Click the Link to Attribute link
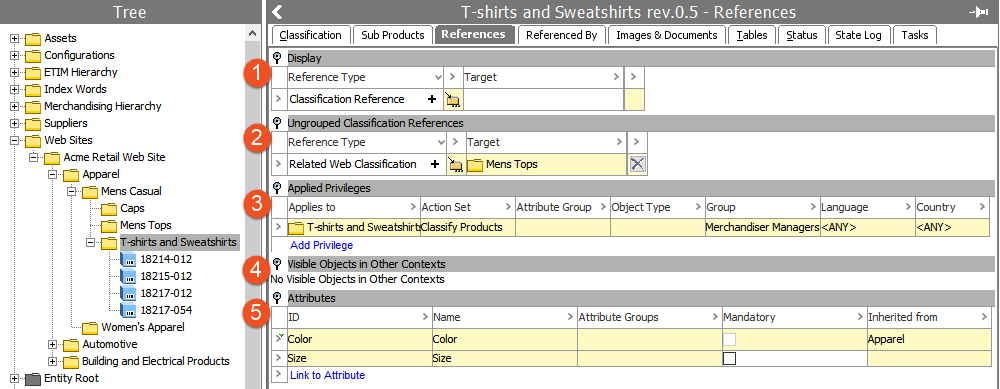 (x=327, y=375)
